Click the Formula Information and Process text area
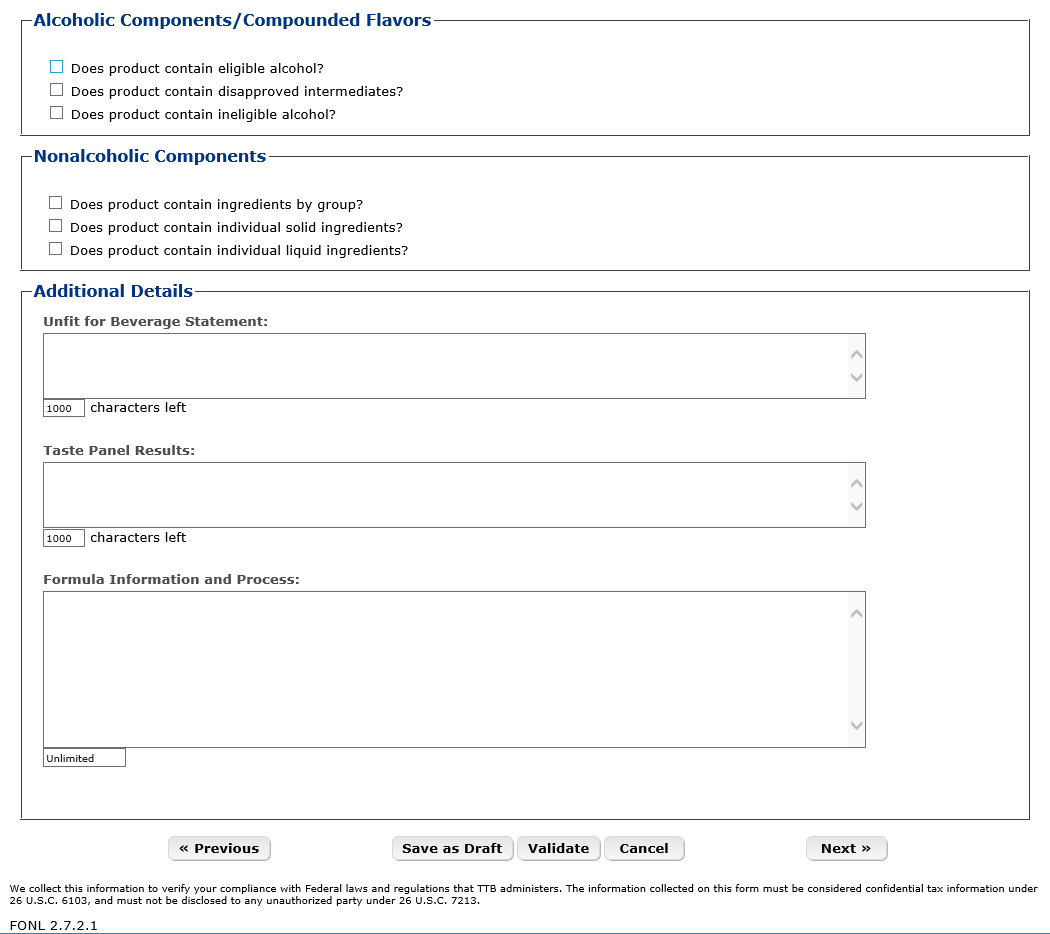 [x=444, y=669]
